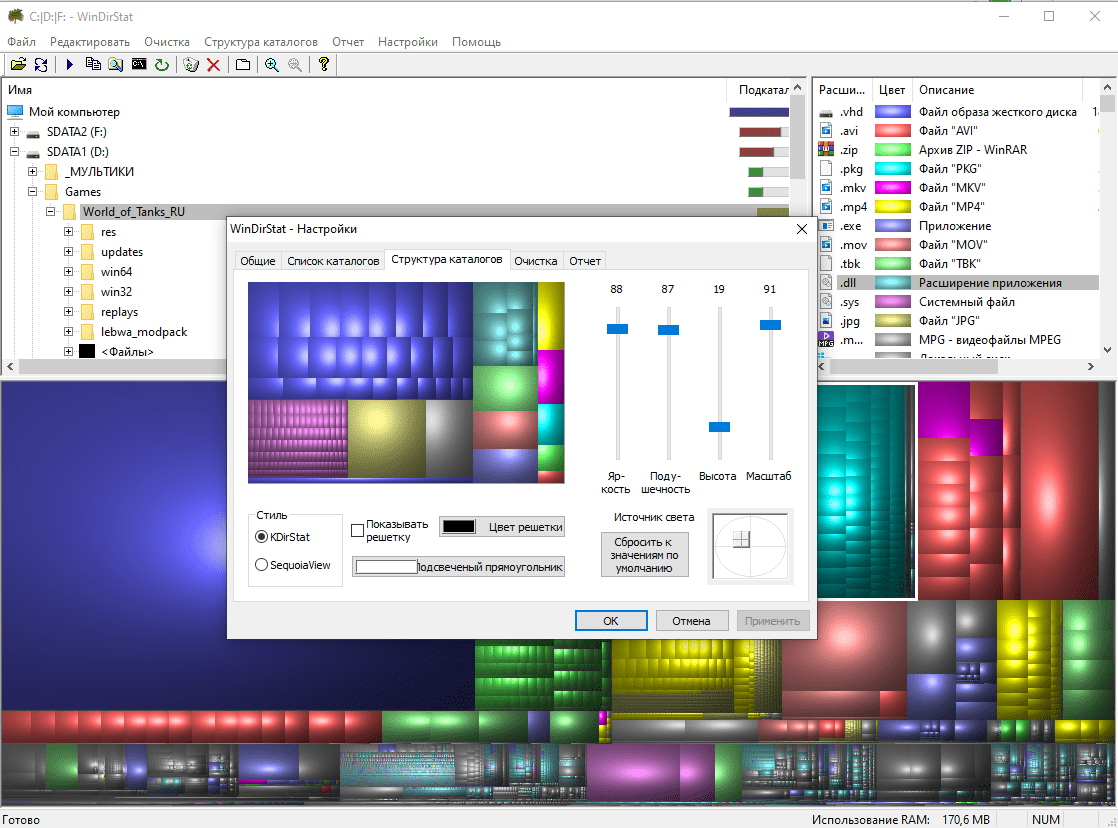This screenshot has height=828, width=1118.
Task: Expand the _МУЛЬТИКИ folder in the tree
Action: [x=33, y=172]
